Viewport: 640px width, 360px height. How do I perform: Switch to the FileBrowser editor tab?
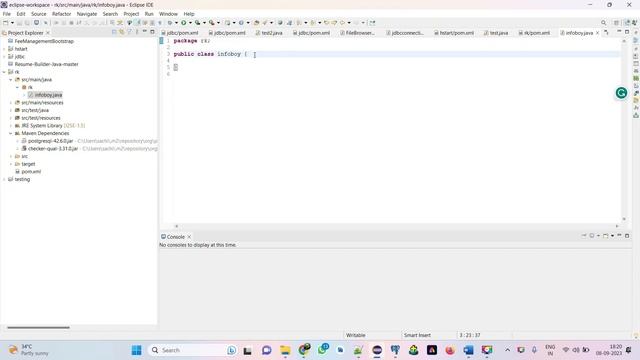(x=357, y=33)
